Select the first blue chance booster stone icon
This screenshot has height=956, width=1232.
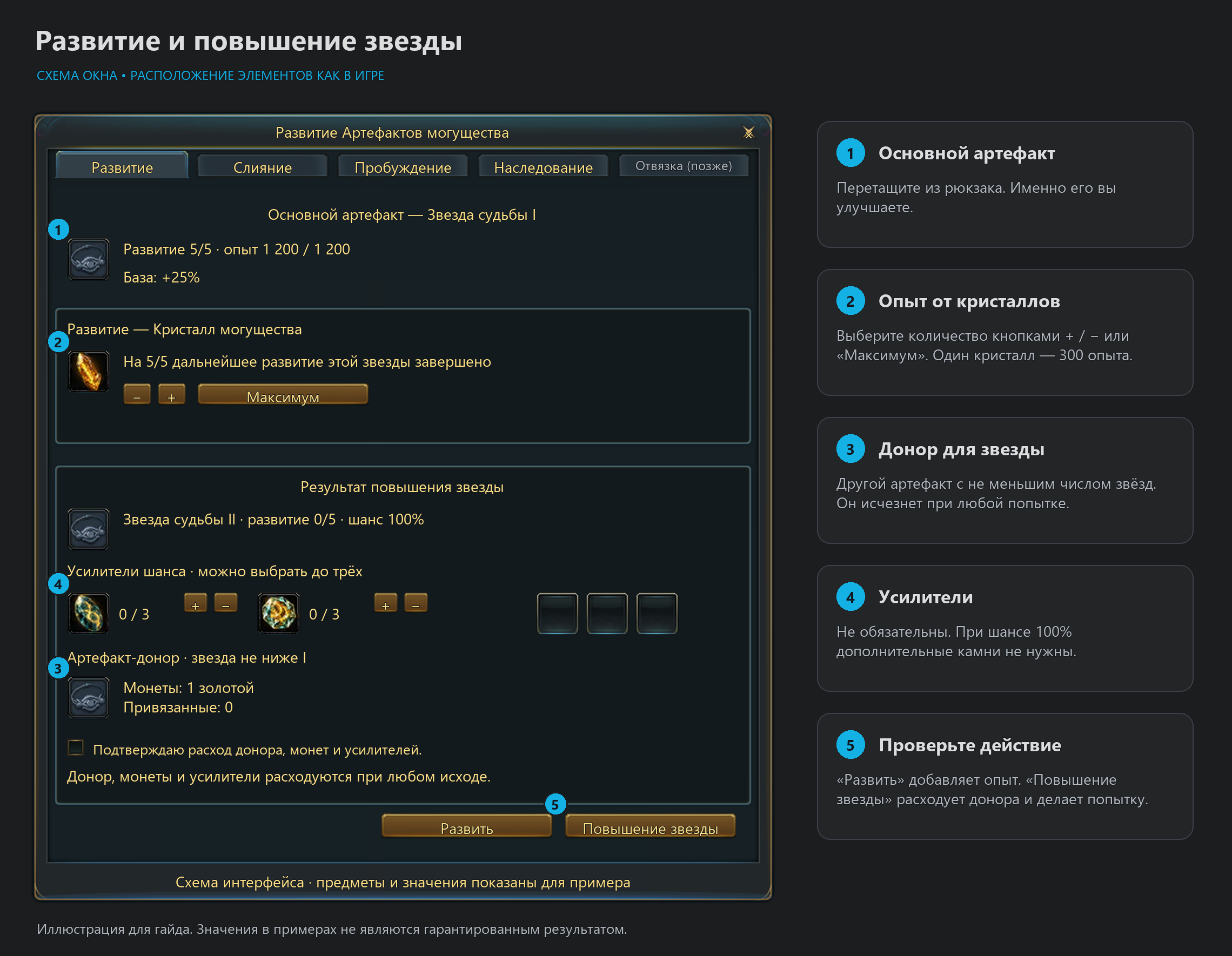[89, 614]
